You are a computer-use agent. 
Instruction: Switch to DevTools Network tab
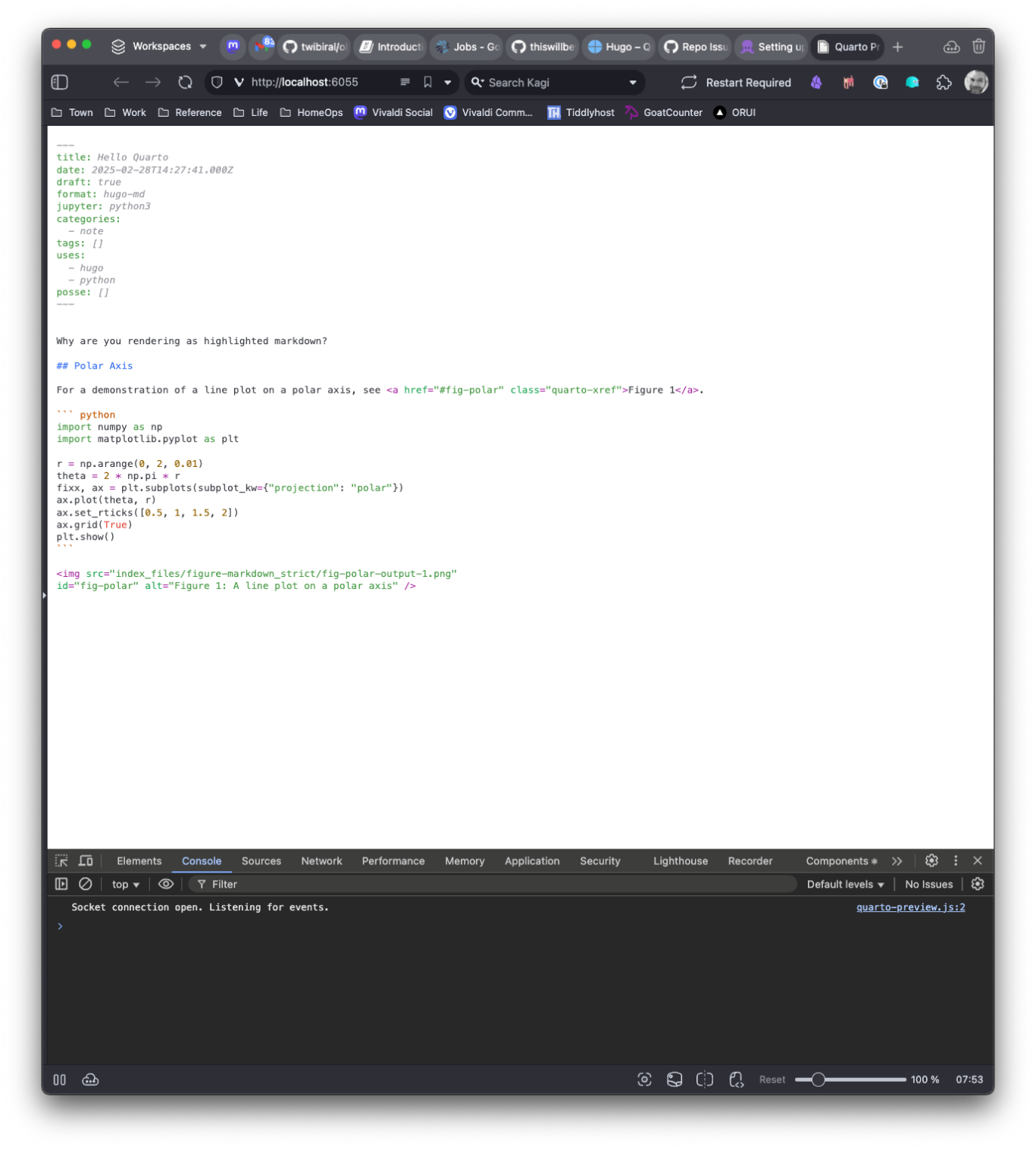pos(321,861)
